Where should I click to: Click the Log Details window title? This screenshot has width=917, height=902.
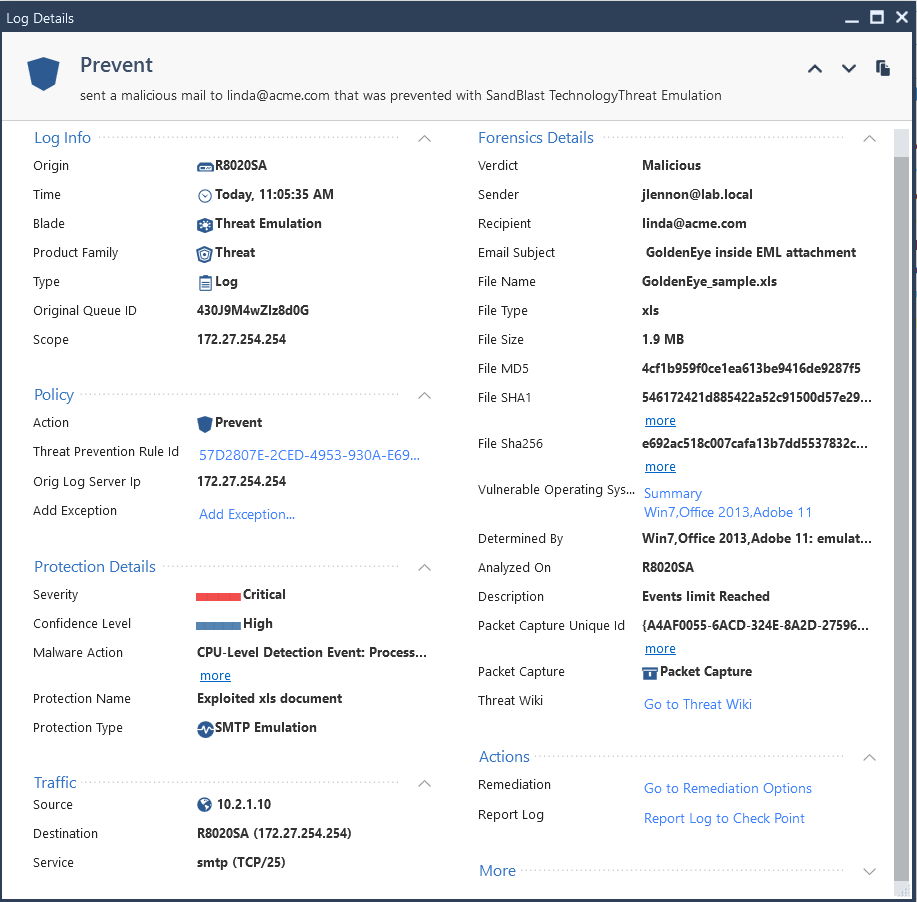tap(40, 19)
